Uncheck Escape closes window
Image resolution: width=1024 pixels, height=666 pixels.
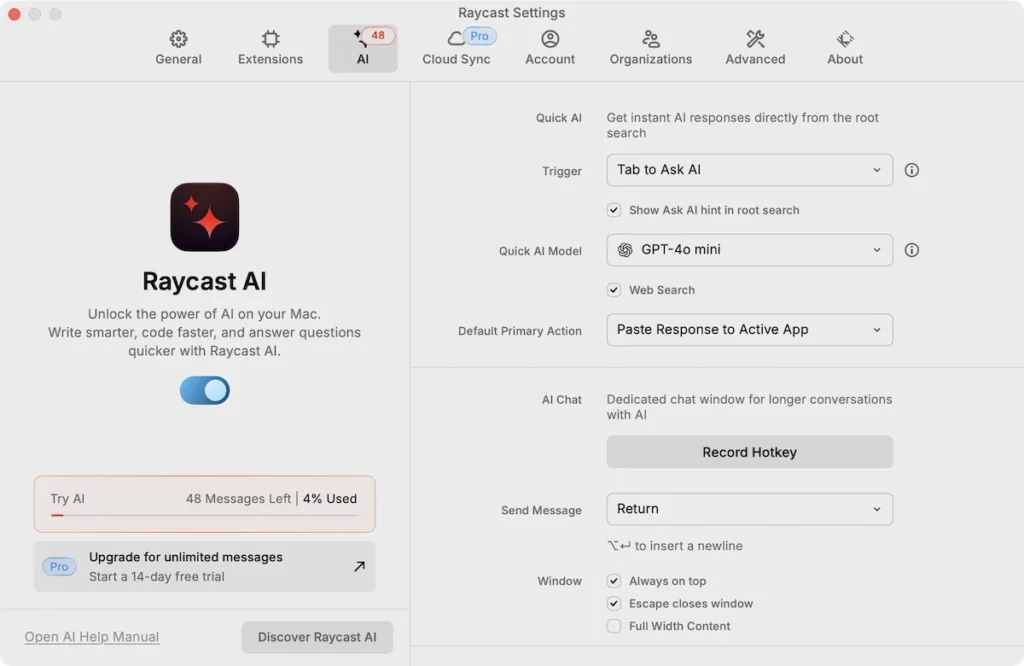tap(614, 603)
